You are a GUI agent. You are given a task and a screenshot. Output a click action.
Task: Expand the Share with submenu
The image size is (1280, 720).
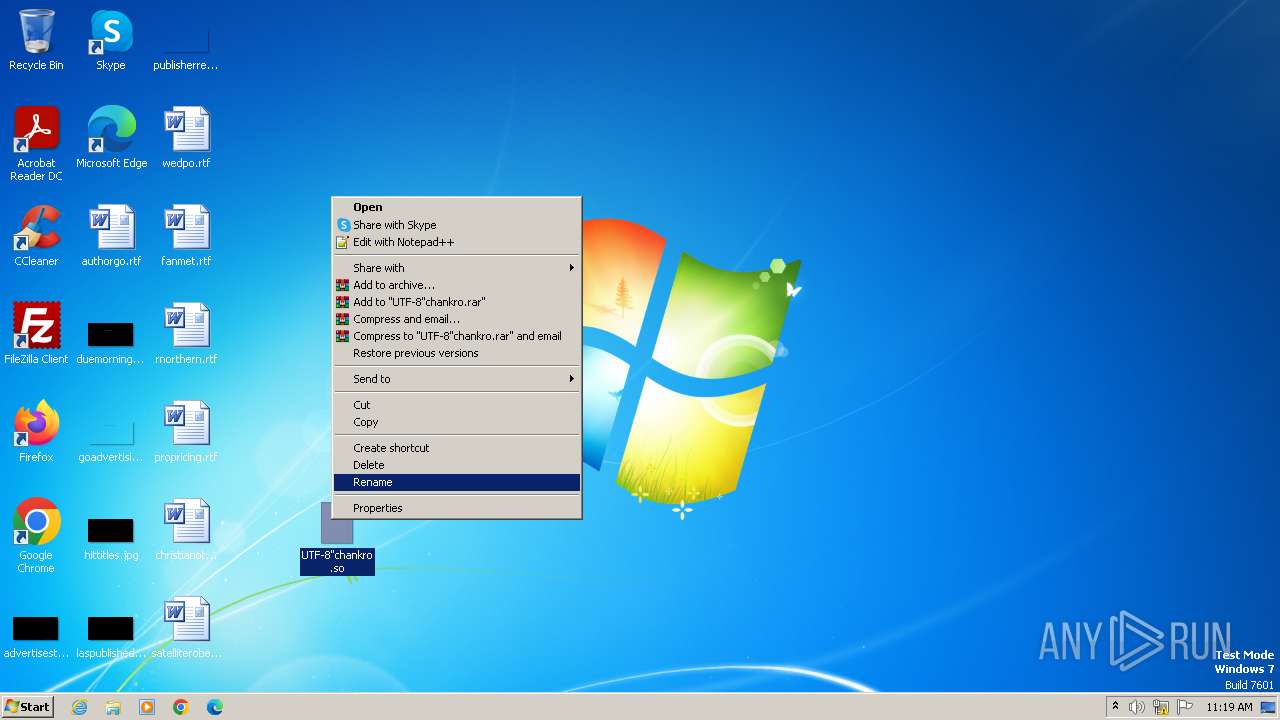coord(456,268)
